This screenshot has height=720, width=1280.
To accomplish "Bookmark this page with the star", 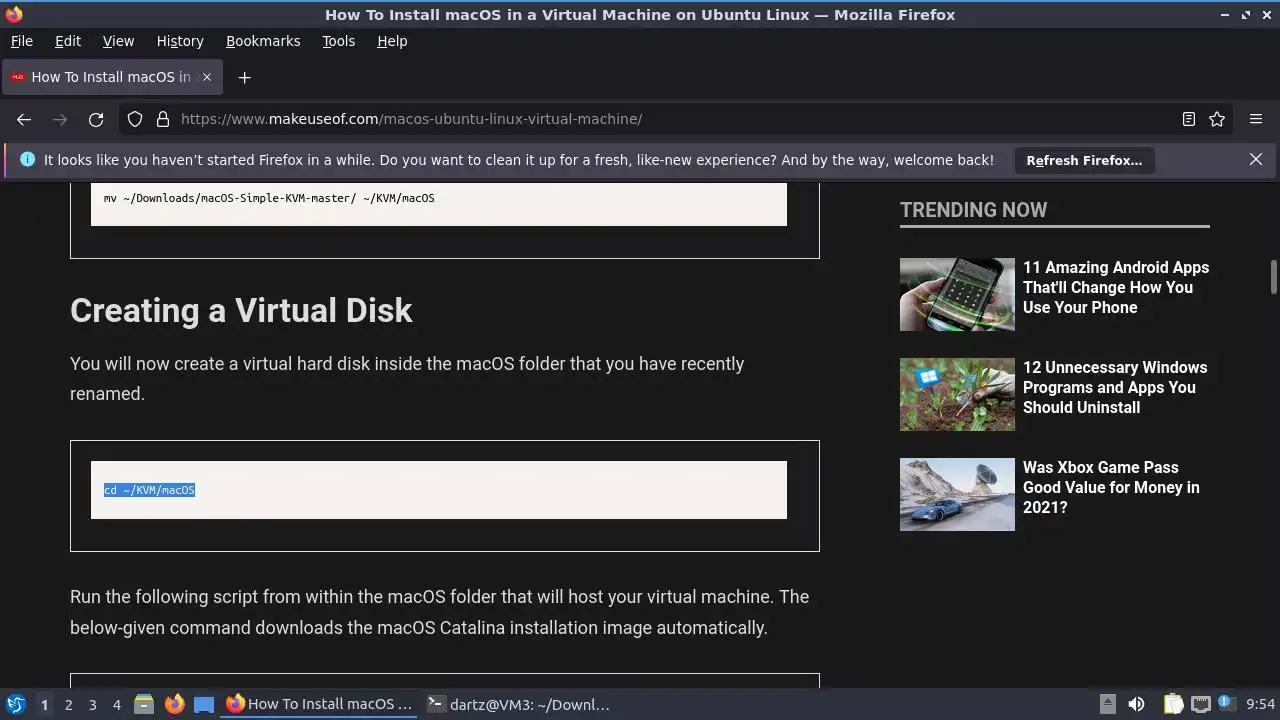I will pyautogui.click(x=1217, y=119).
